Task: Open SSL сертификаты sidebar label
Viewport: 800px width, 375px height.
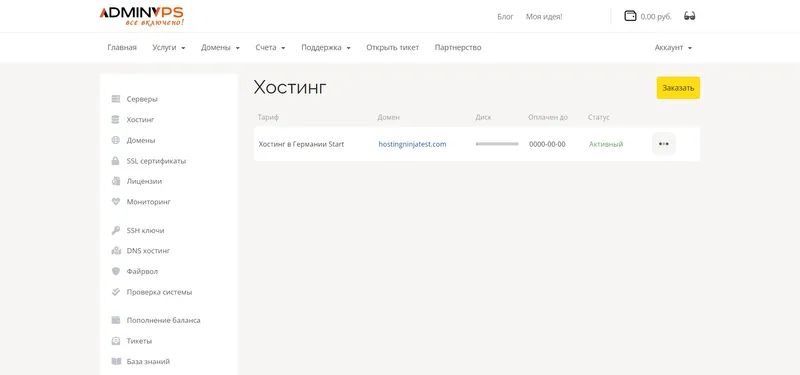Action: [x=156, y=161]
